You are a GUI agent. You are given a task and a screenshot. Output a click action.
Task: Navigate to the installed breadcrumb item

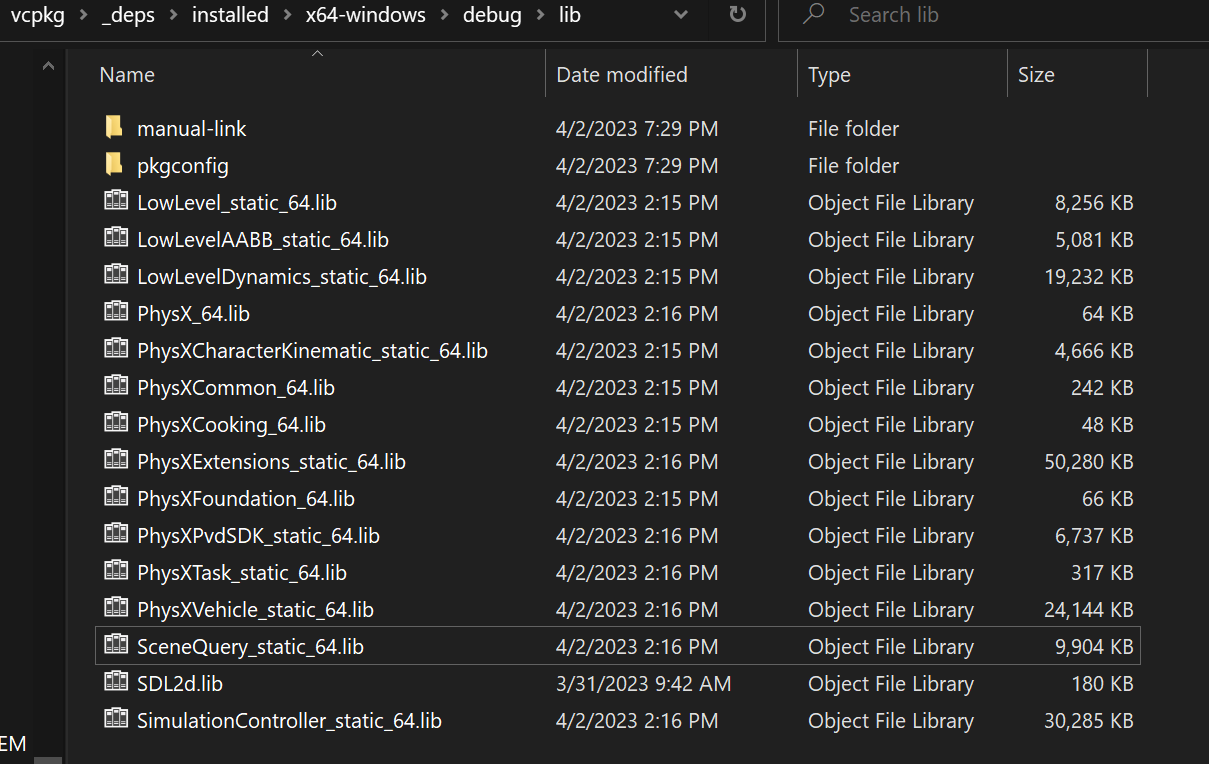230,14
